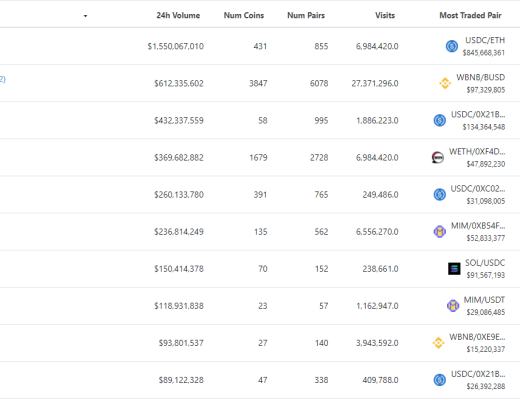Open the WBNB/0XE9E... pair link
520x400 pixels.
477,337
